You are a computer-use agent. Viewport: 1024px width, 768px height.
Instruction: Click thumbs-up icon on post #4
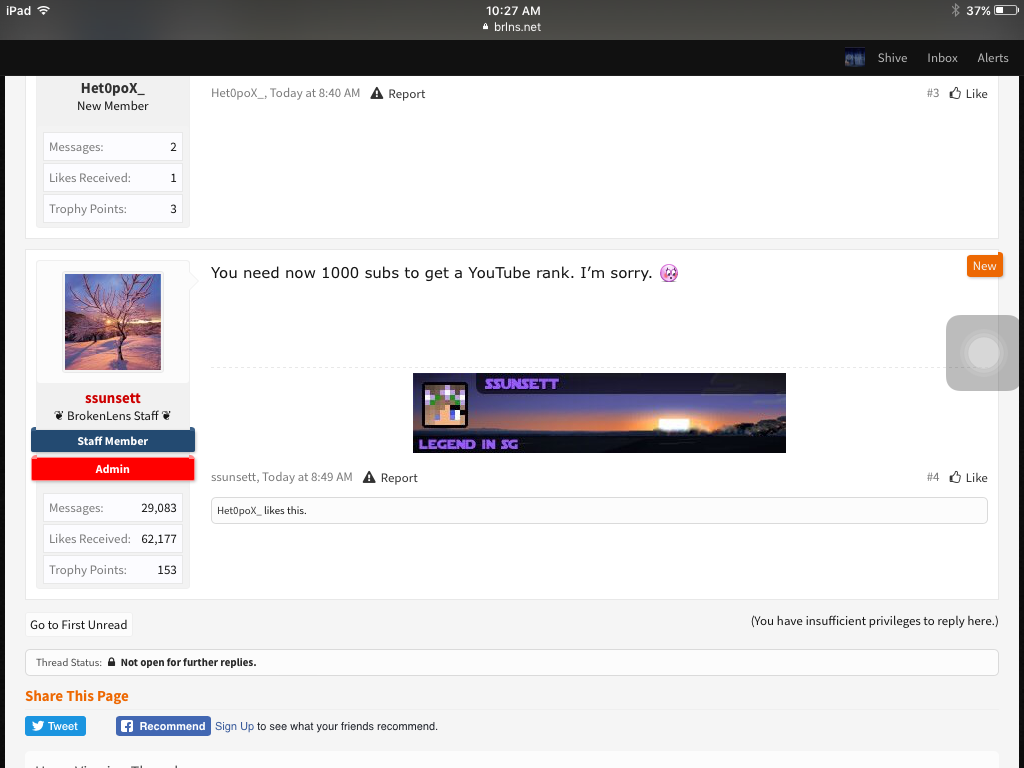pyautogui.click(x=955, y=477)
